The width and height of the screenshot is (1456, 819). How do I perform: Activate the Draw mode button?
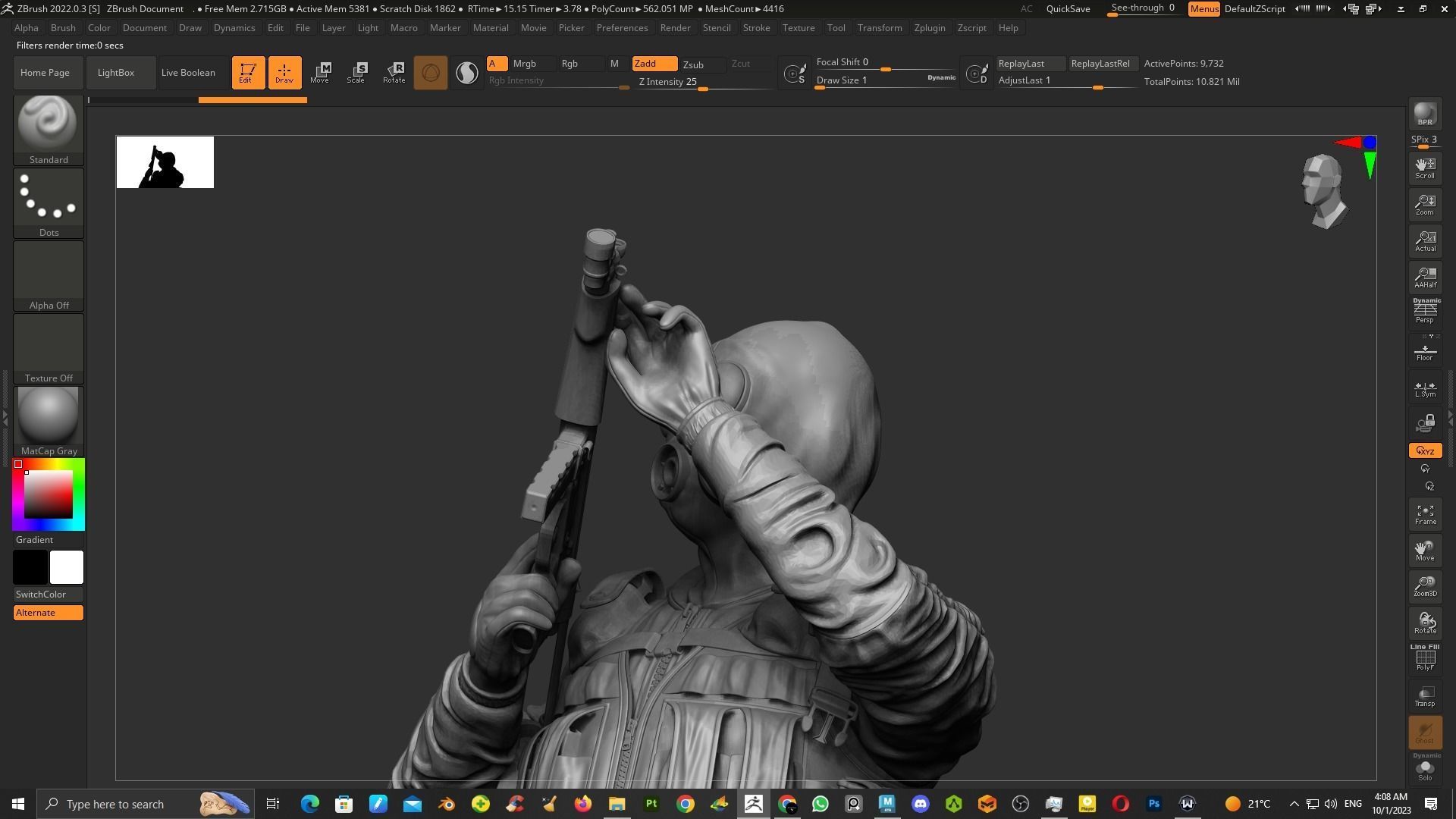284,73
